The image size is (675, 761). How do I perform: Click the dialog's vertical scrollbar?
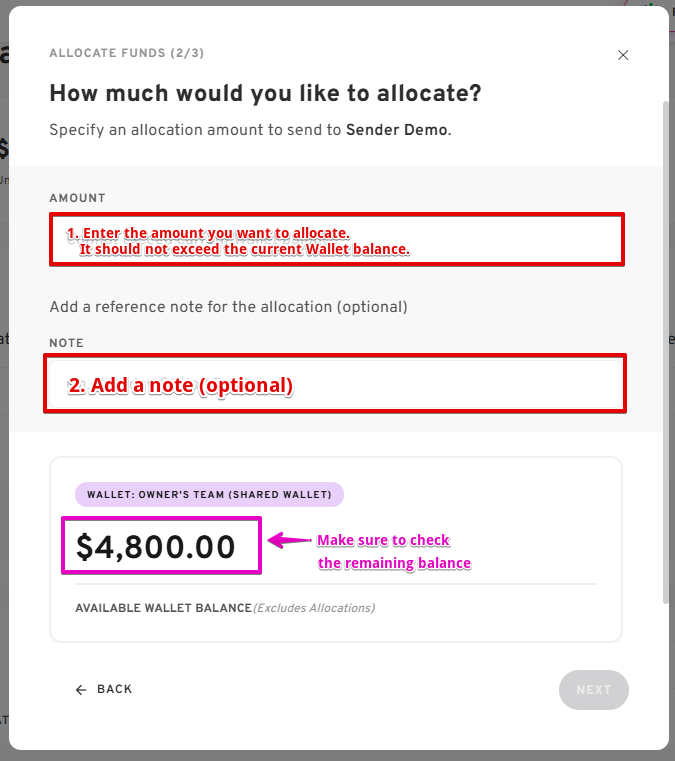(x=665, y=350)
